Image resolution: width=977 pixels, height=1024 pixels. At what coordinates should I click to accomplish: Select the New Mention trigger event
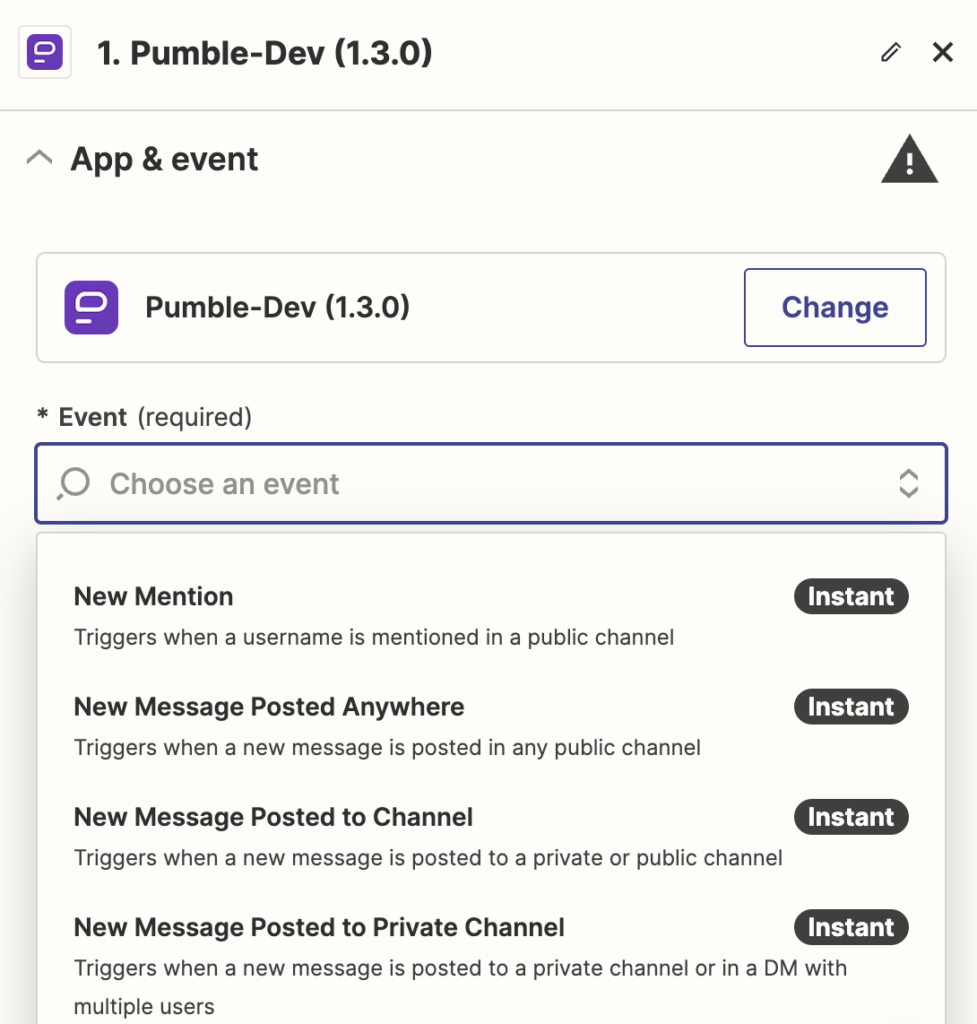[x=152, y=596]
